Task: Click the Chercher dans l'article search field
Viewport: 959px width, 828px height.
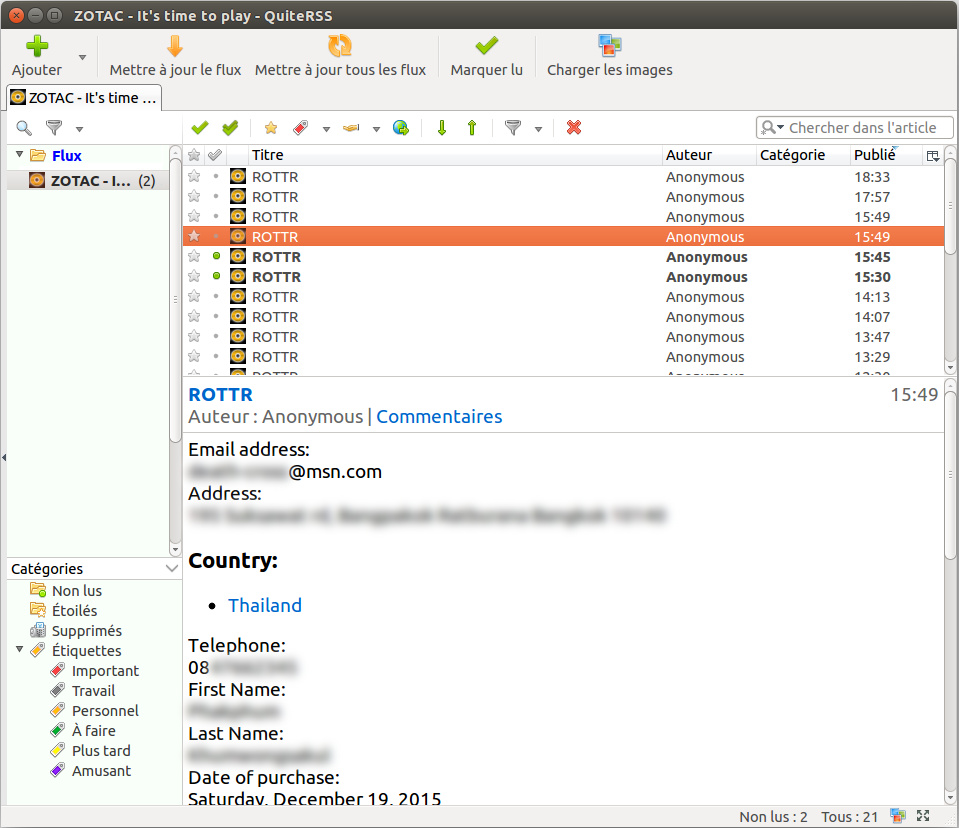Action: [861, 128]
